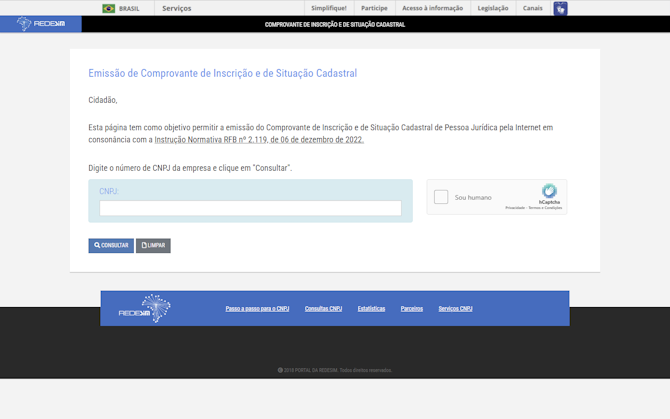Open the Estatísticas footer link
The width and height of the screenshot is (670, 419).
tap(371, 308)
